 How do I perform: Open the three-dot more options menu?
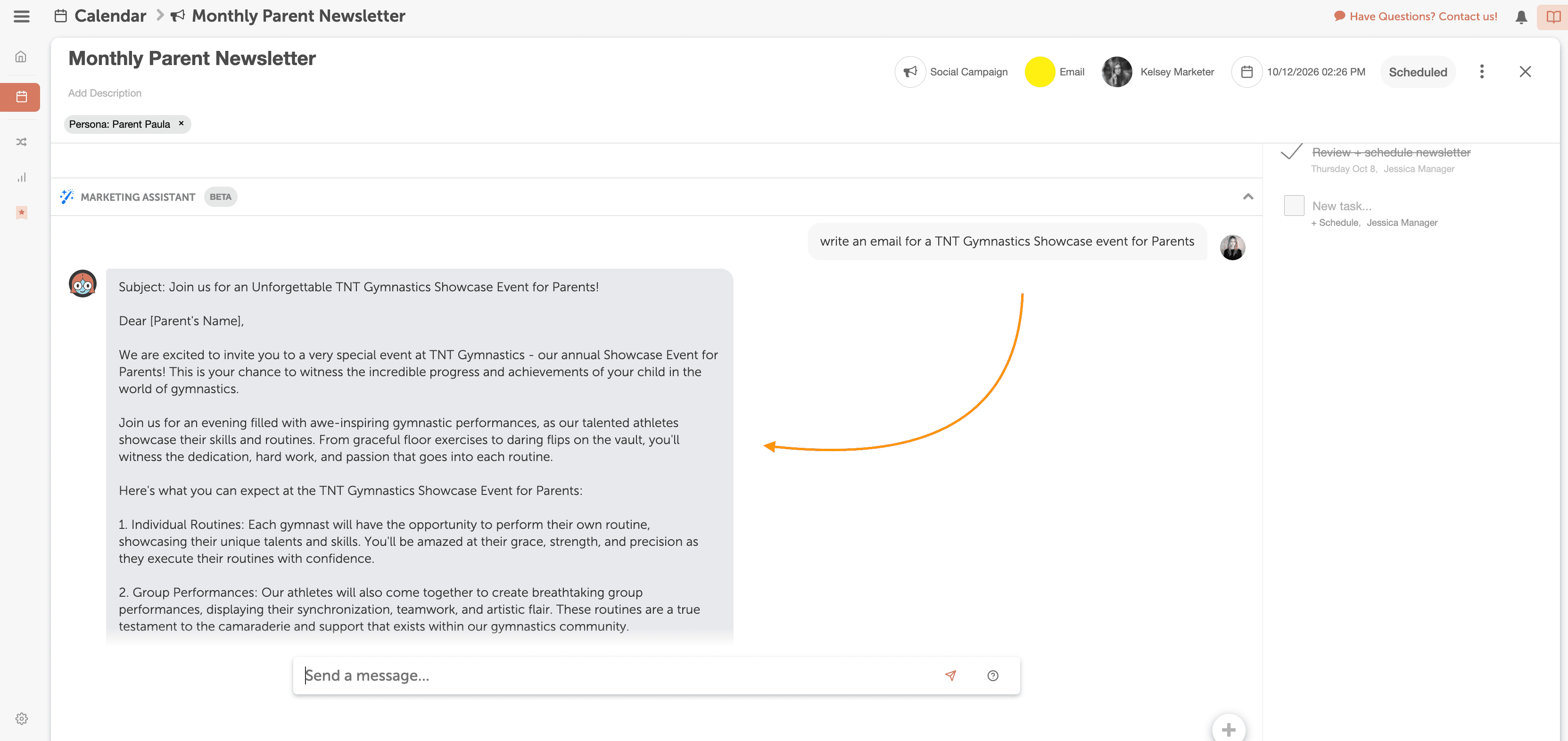(x=1482, y=72)
